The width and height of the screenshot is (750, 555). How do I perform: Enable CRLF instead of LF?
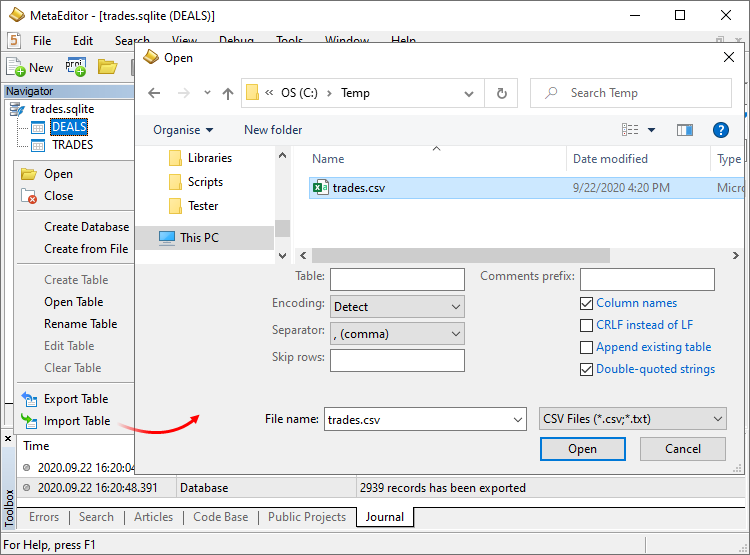pyautogui.click(x=586, y=325)
